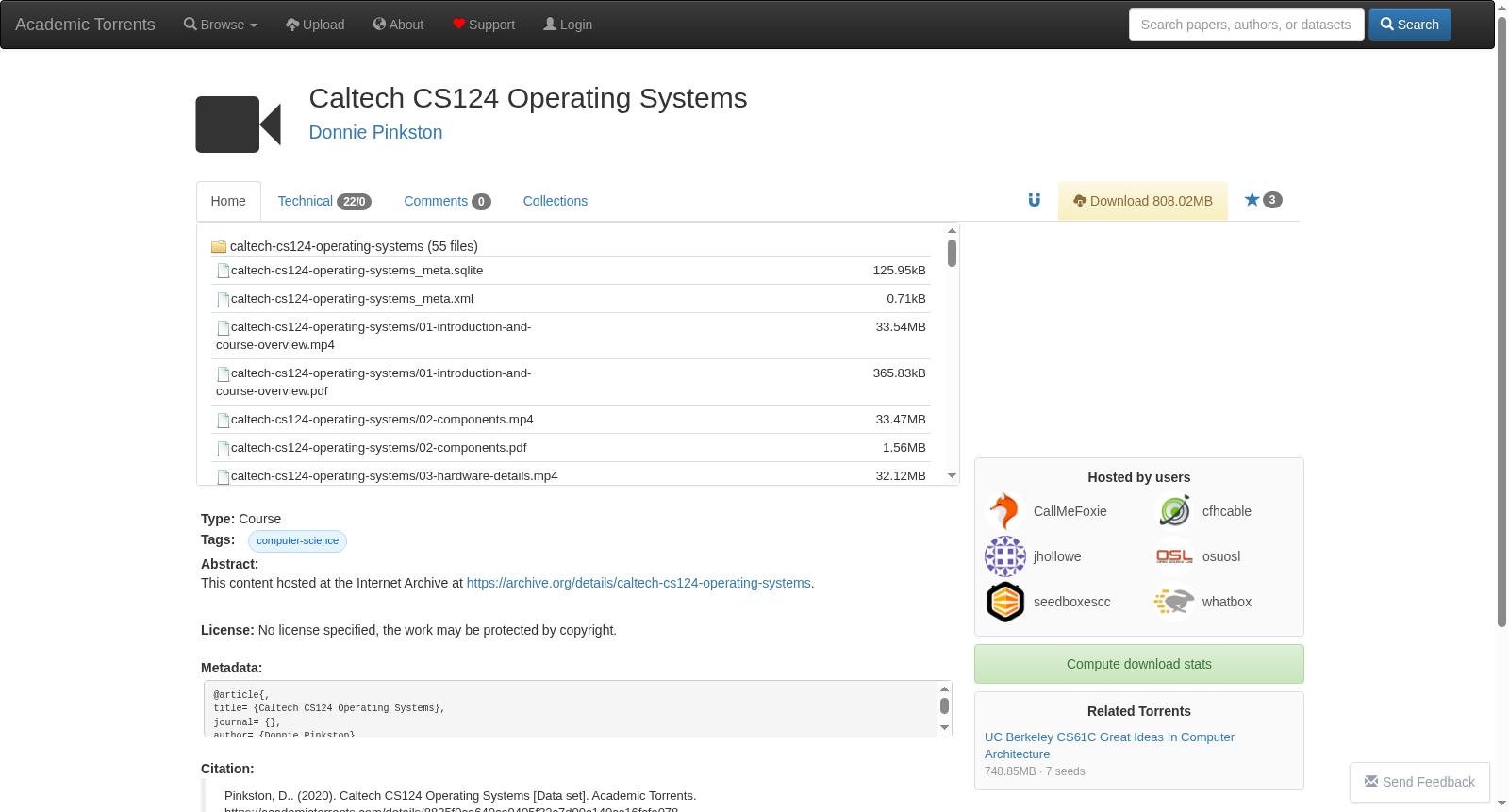Click the file list scrollbar thumb
The width and height of the screenshot is (1509, 812).
[x=952, y=253]
